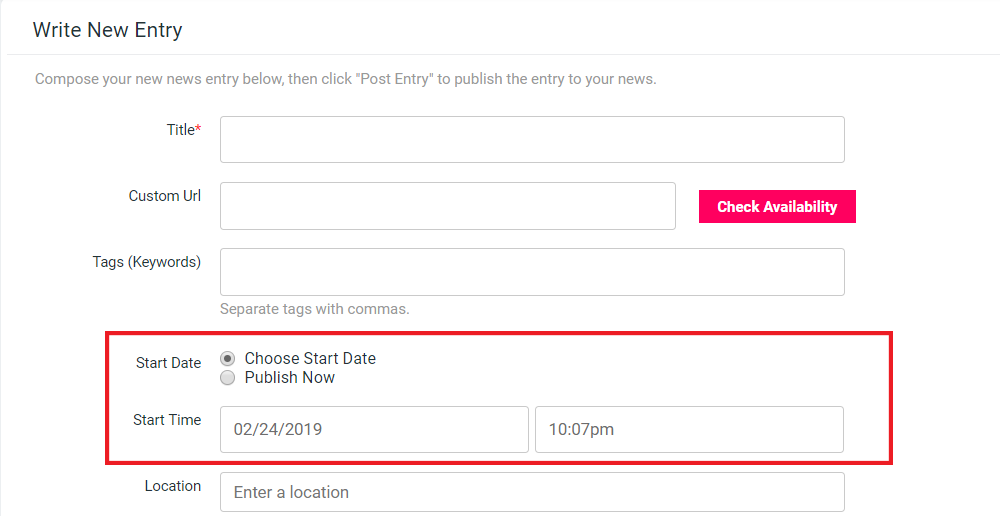The image size is (1000, 516).
Task: Click the Write New Entry heading
Action: tap(108, 30)
